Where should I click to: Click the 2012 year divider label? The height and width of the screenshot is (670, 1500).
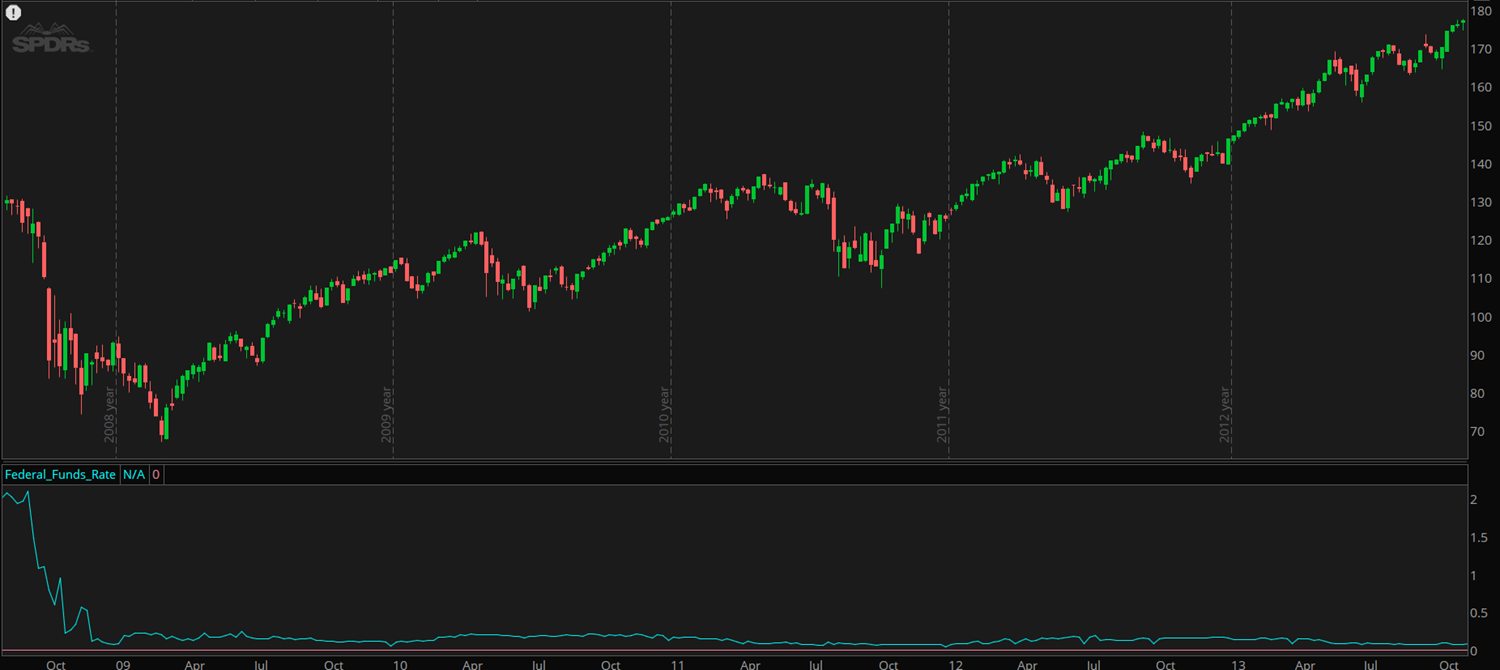click(x=1225, y=415)
